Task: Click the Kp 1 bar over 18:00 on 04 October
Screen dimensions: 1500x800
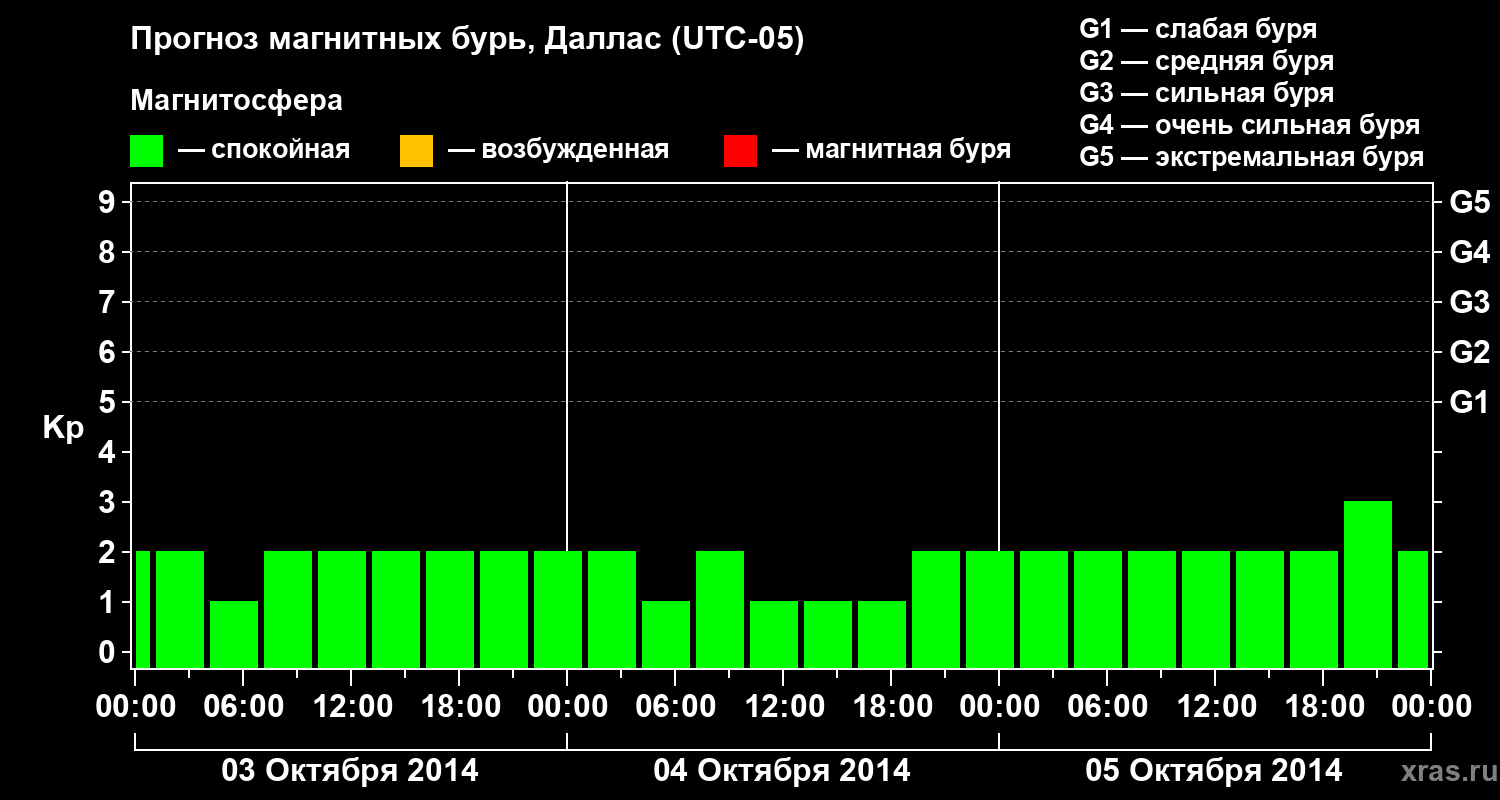Action: coord(882,634)
